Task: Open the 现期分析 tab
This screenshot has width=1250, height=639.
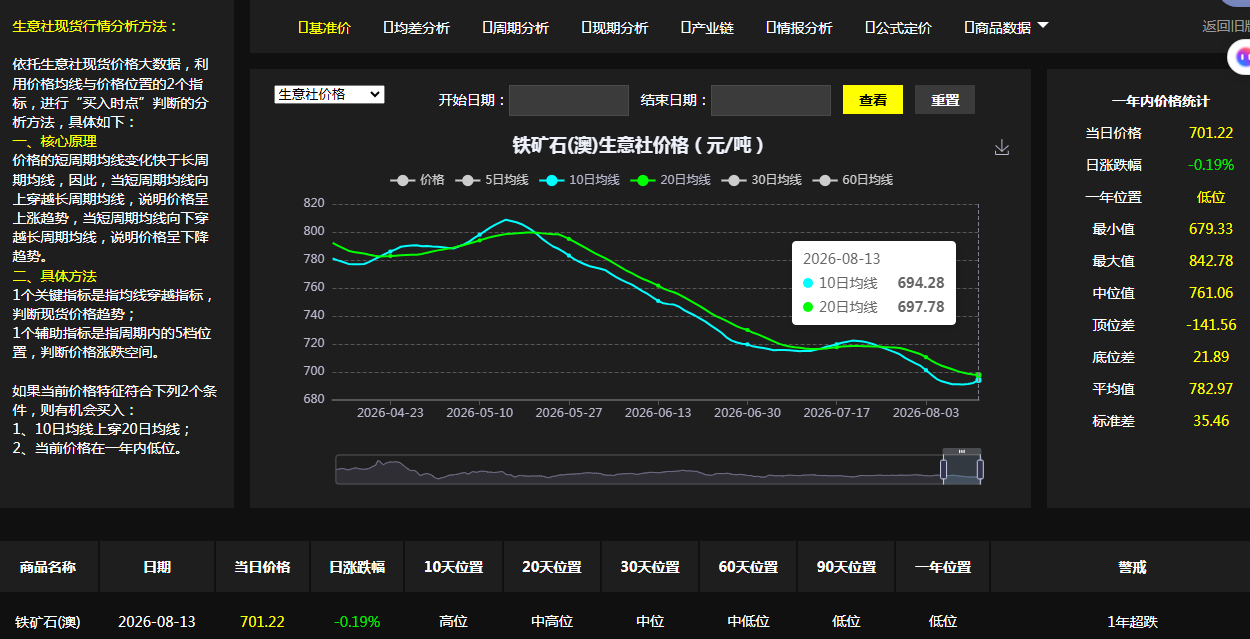Action: point(614,28)
